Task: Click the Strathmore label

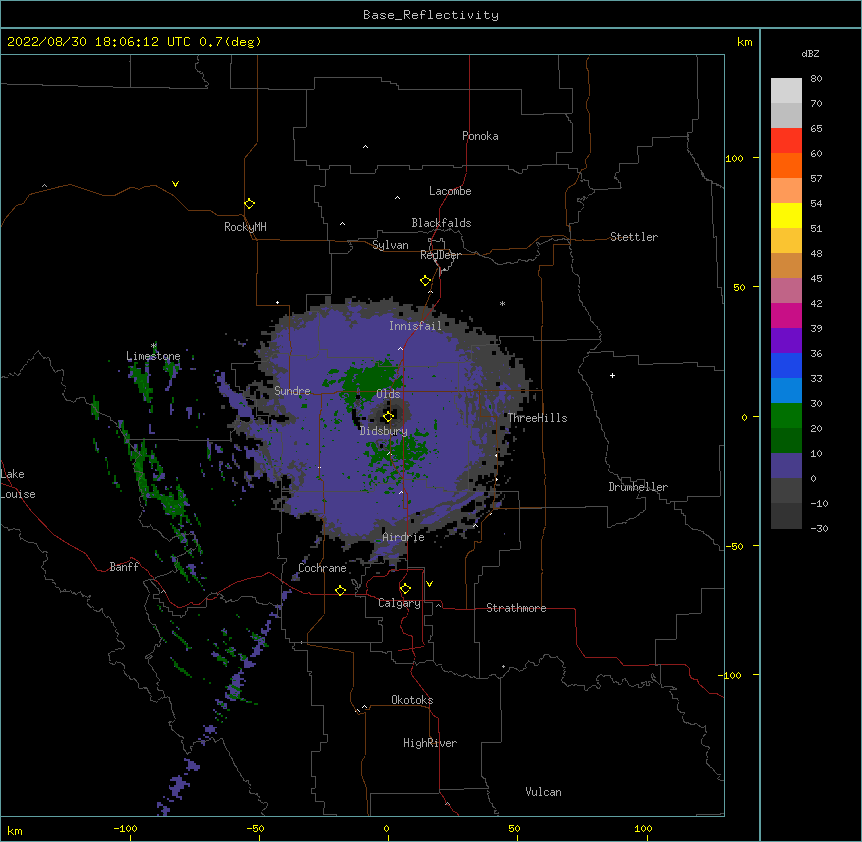Action: pyautogui.click(x=516, y=608)
